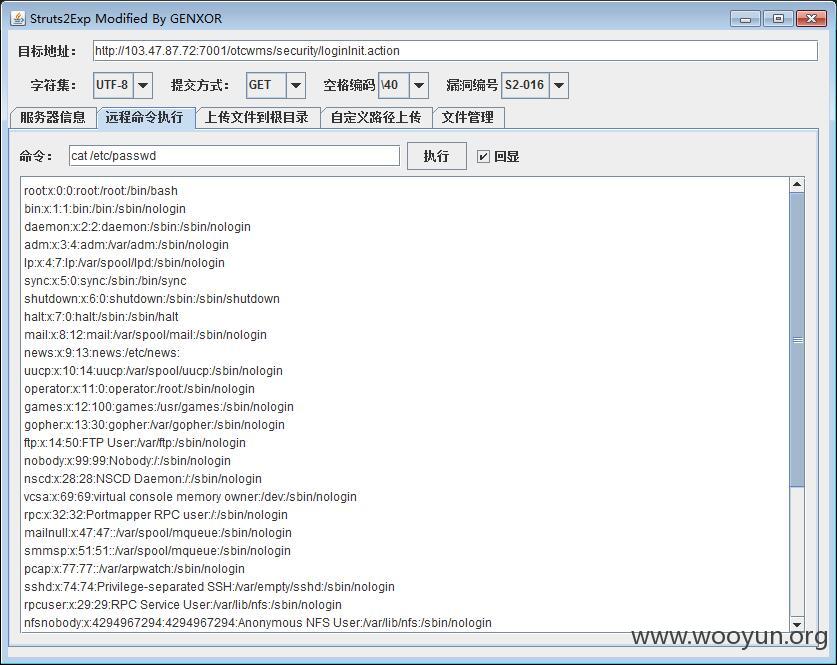Go to the 自定义路径上传 tab

(x=376, y=117)
